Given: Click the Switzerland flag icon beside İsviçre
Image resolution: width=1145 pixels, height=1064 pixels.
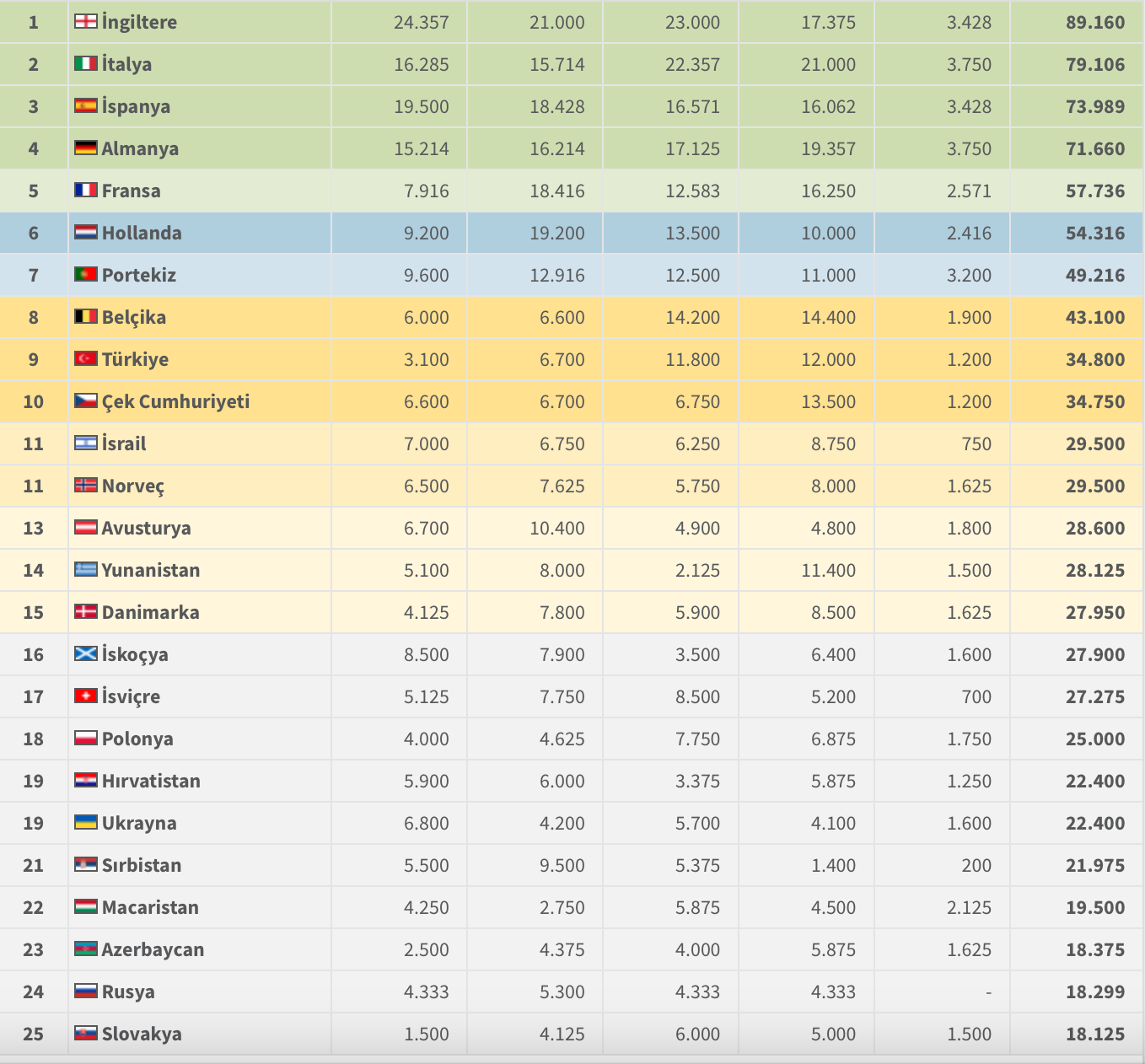Looking at the screenshot, I should click(85, 695).
